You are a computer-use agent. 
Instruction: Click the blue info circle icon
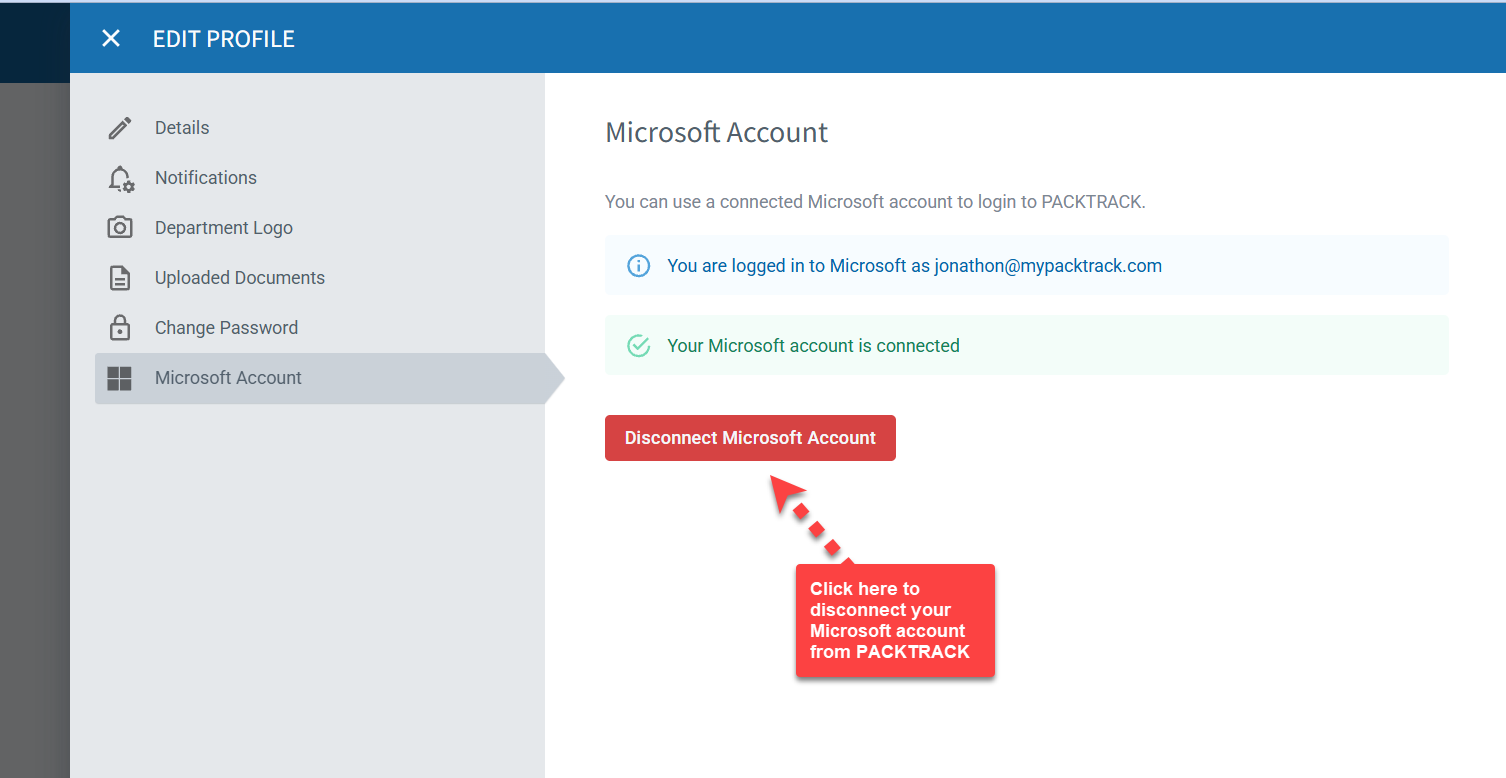[x=638, y=266]
